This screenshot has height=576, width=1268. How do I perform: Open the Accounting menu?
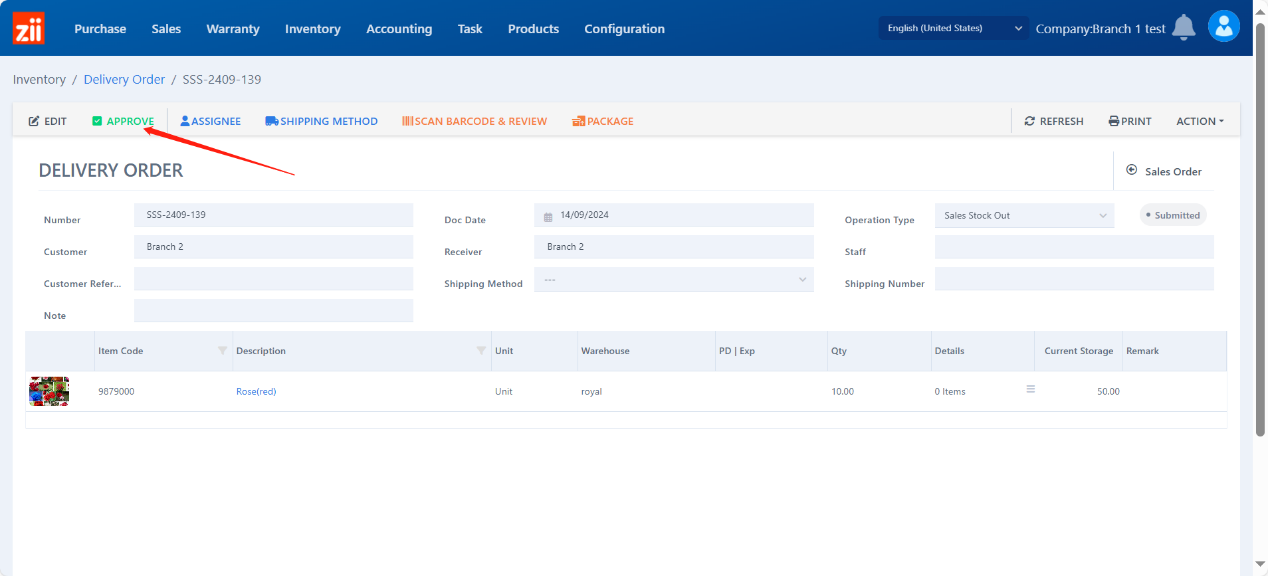click(x=399, y=29)
